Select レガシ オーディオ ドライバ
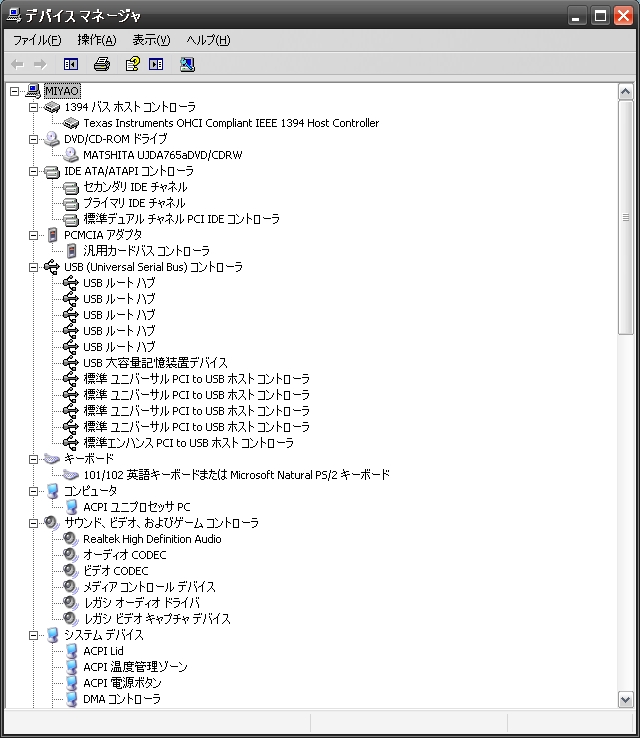 141,603
